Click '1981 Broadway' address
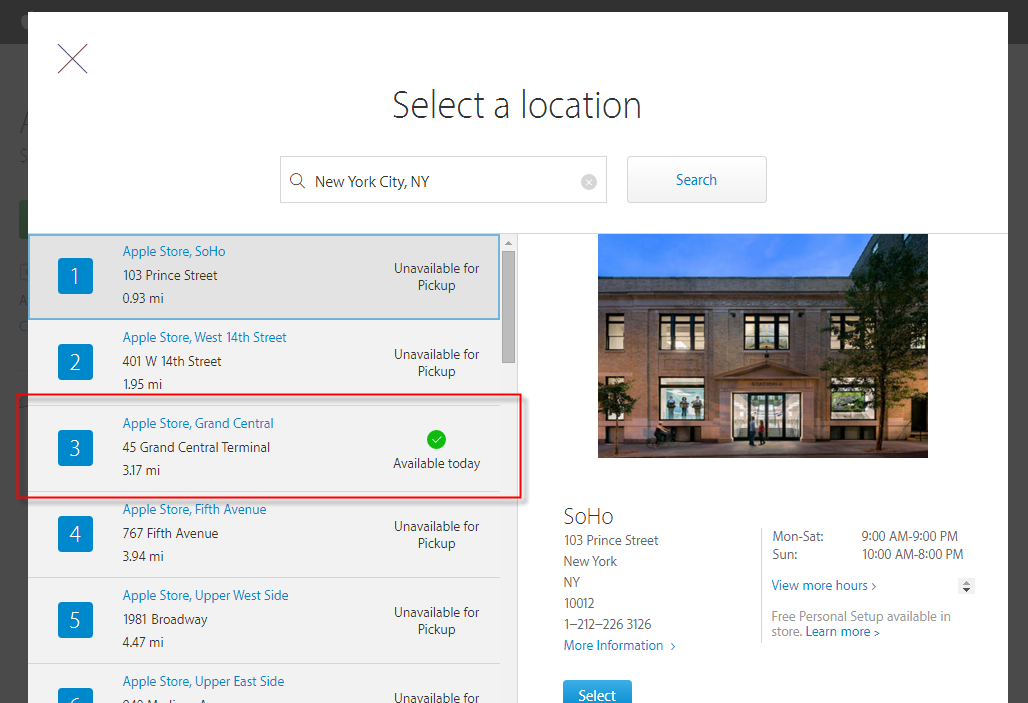 click(165, 619)
